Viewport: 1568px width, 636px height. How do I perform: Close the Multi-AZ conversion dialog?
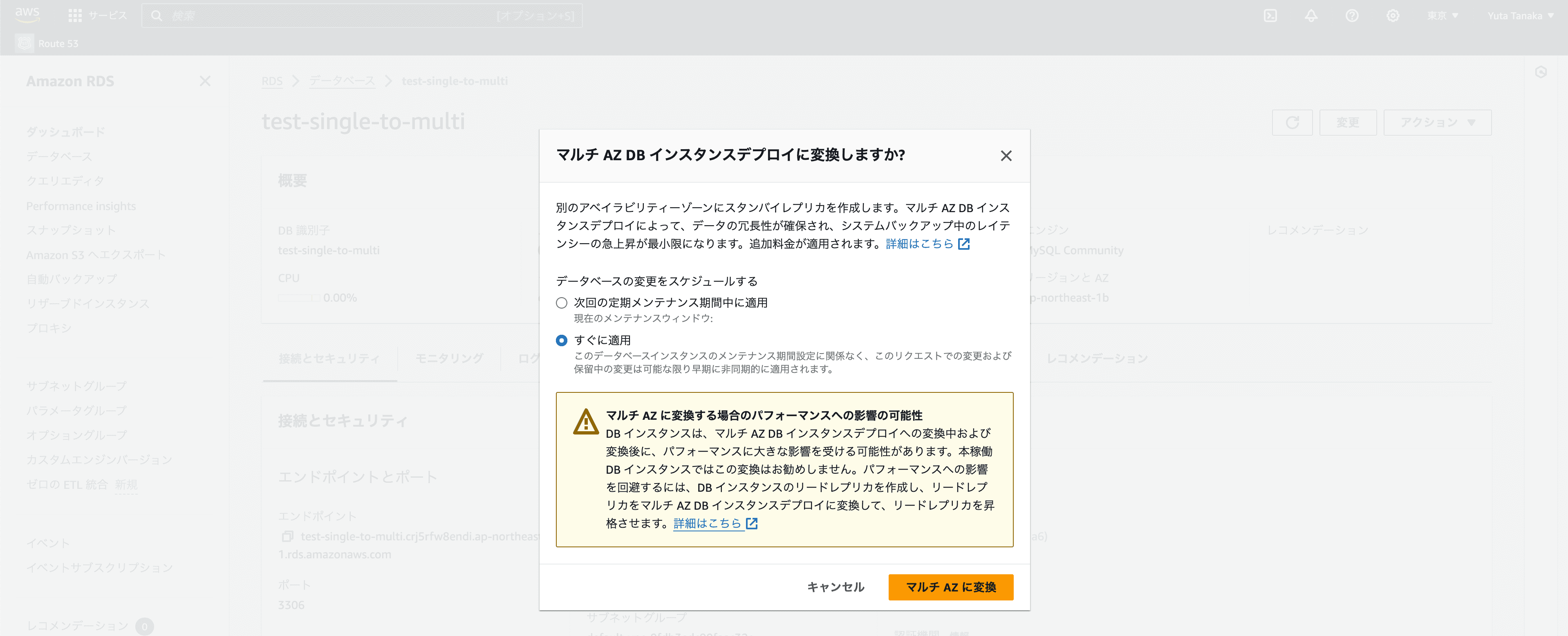[x=1006, y=156]
